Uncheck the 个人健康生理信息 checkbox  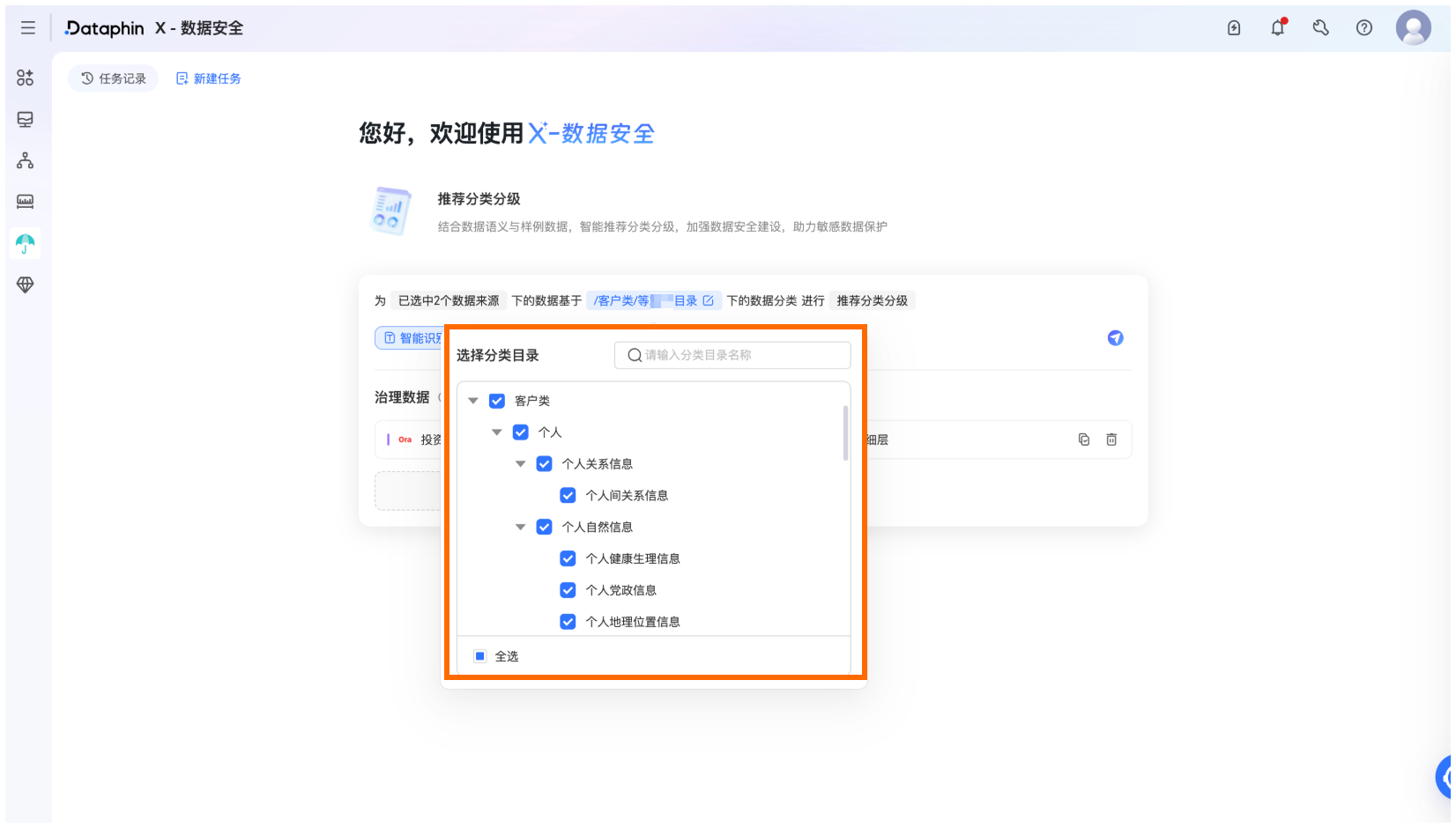[568, 559]
